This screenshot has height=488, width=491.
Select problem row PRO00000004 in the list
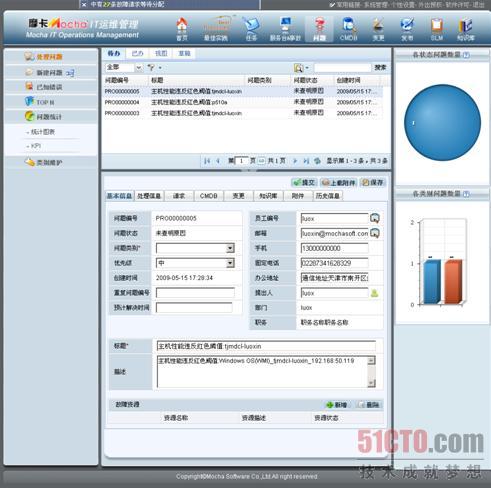[x=243, y=102]
